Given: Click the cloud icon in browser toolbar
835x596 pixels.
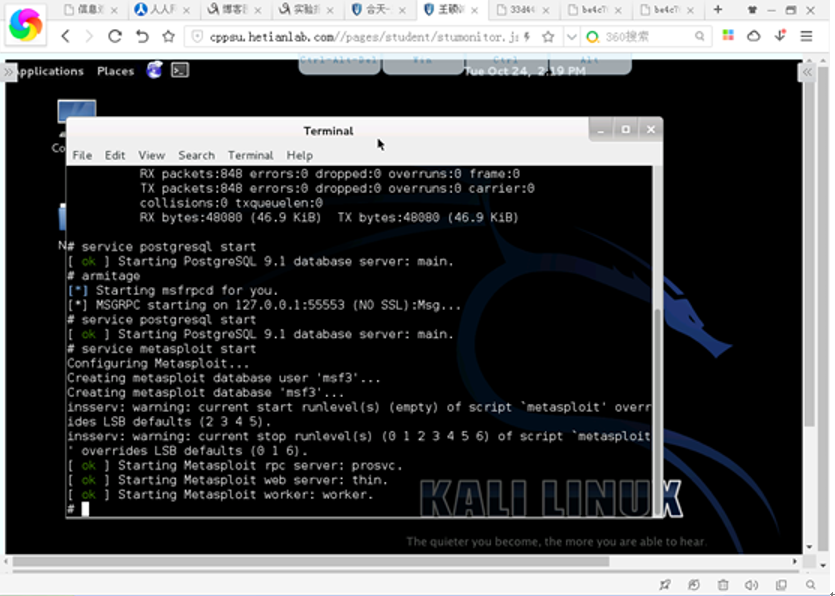Looking at the screenshot, I should 754,36.
